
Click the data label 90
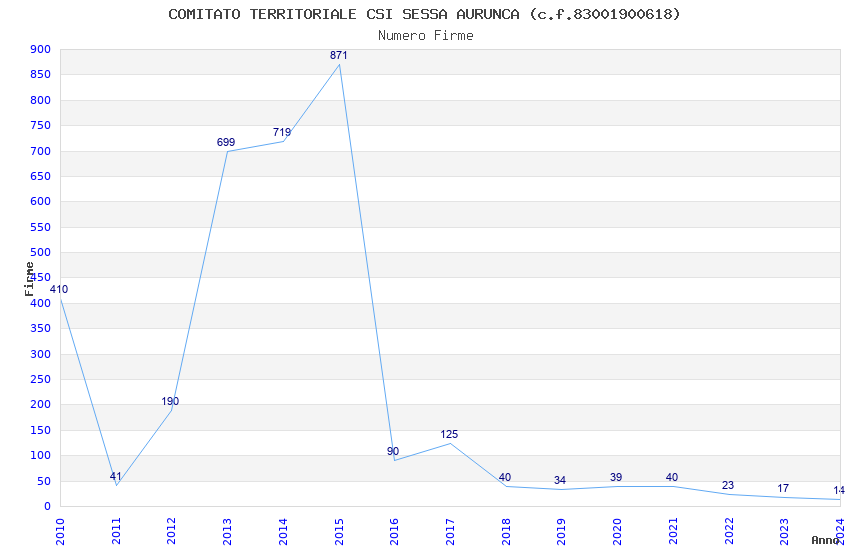tap(393, 451)
